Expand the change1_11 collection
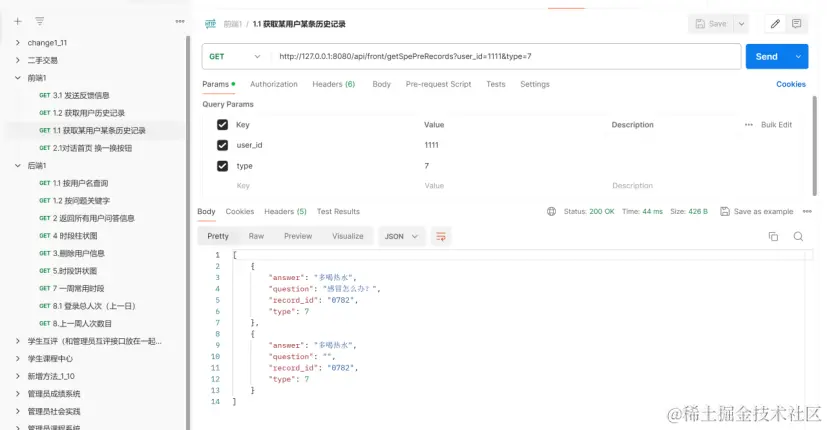 tap(17, 43)
